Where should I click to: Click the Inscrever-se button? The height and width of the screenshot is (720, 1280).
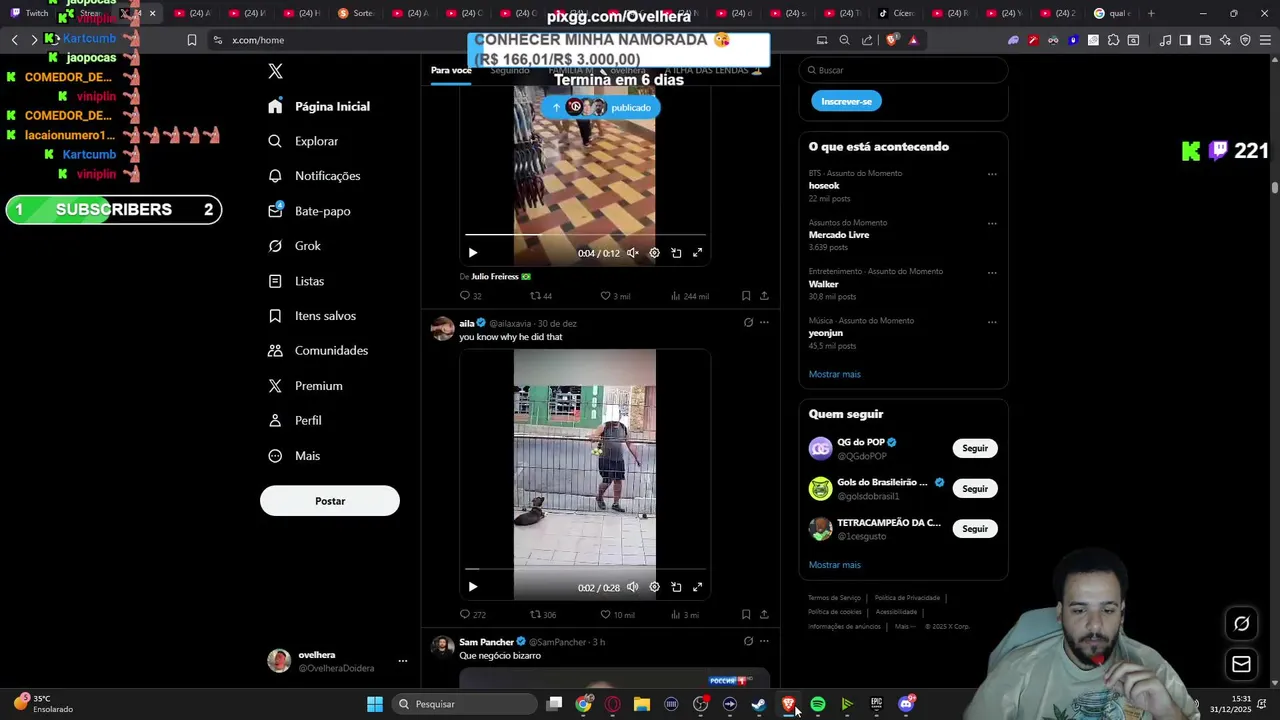click(x=846, y=101)
